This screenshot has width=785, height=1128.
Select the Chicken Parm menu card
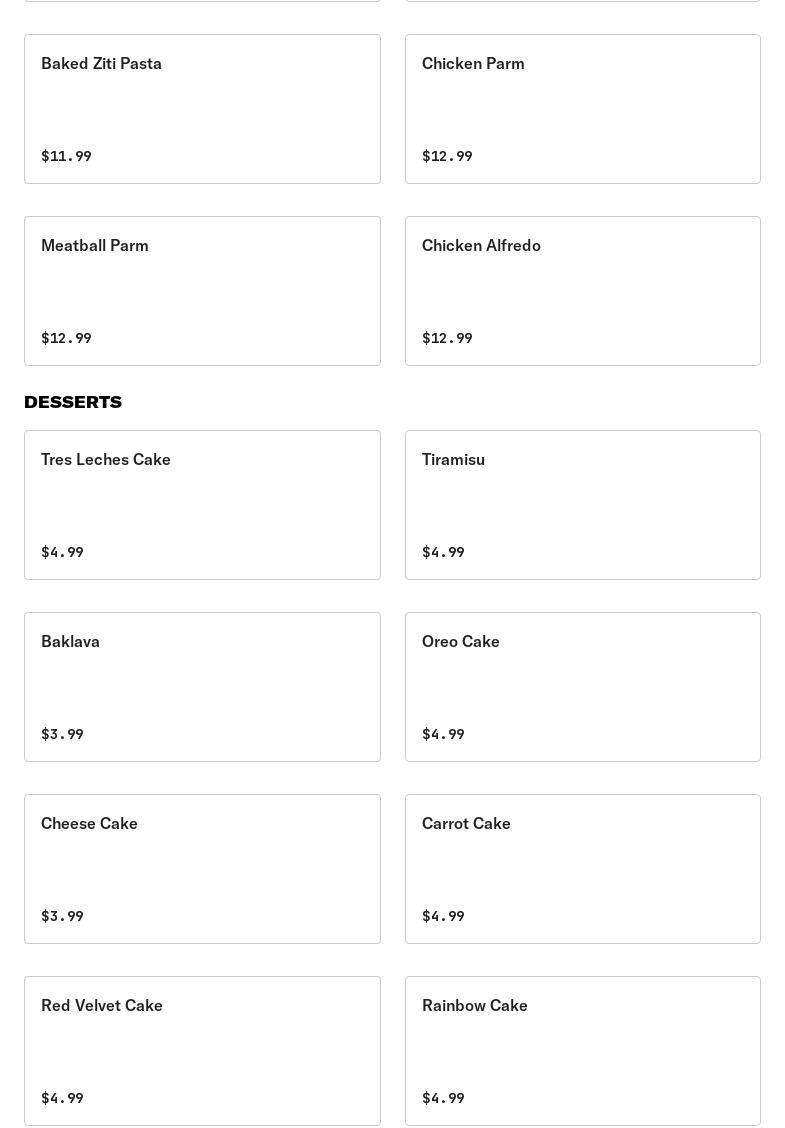pyautogui.click(x=582, y=109)
